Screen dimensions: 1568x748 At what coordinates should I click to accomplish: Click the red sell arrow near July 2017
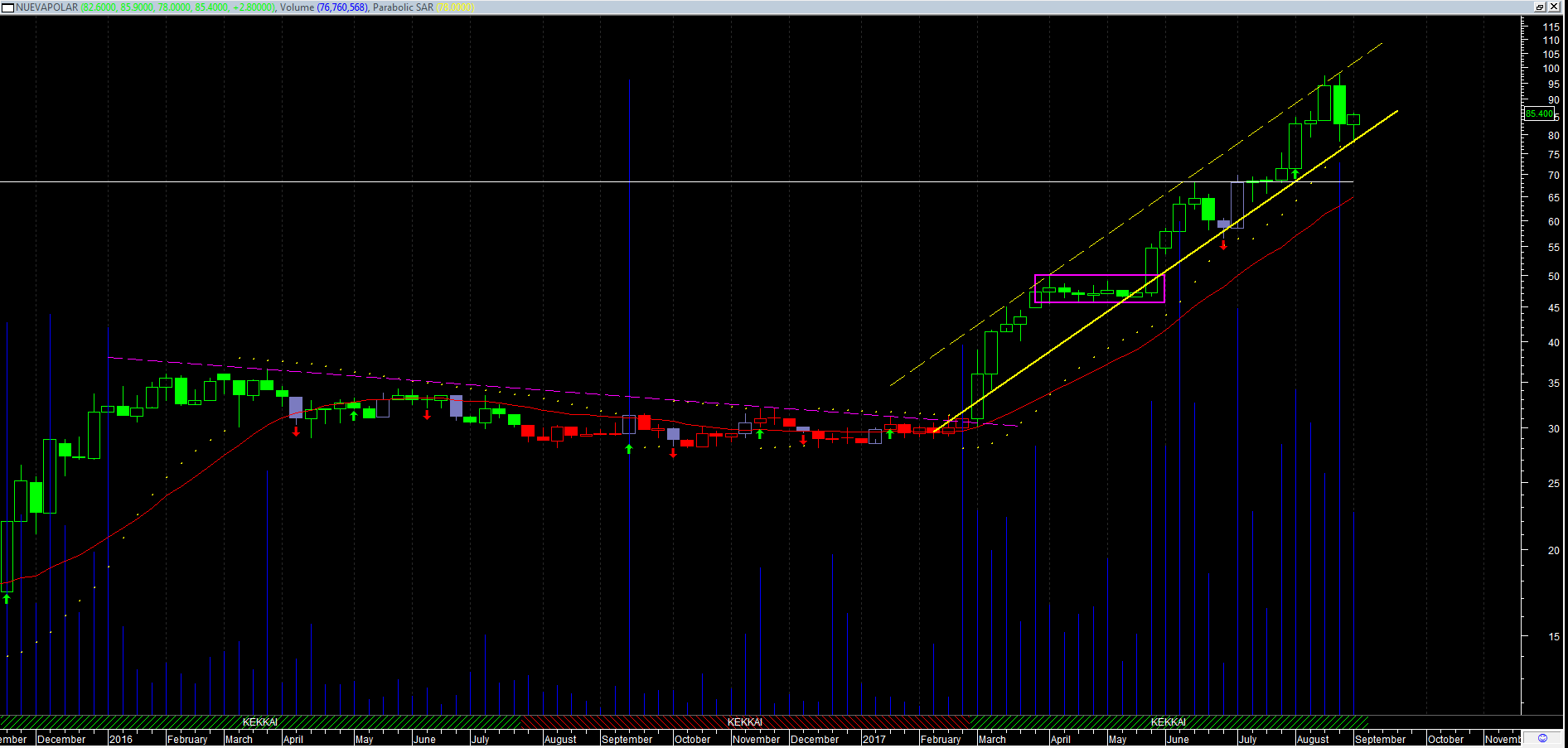pos(1223,244)
